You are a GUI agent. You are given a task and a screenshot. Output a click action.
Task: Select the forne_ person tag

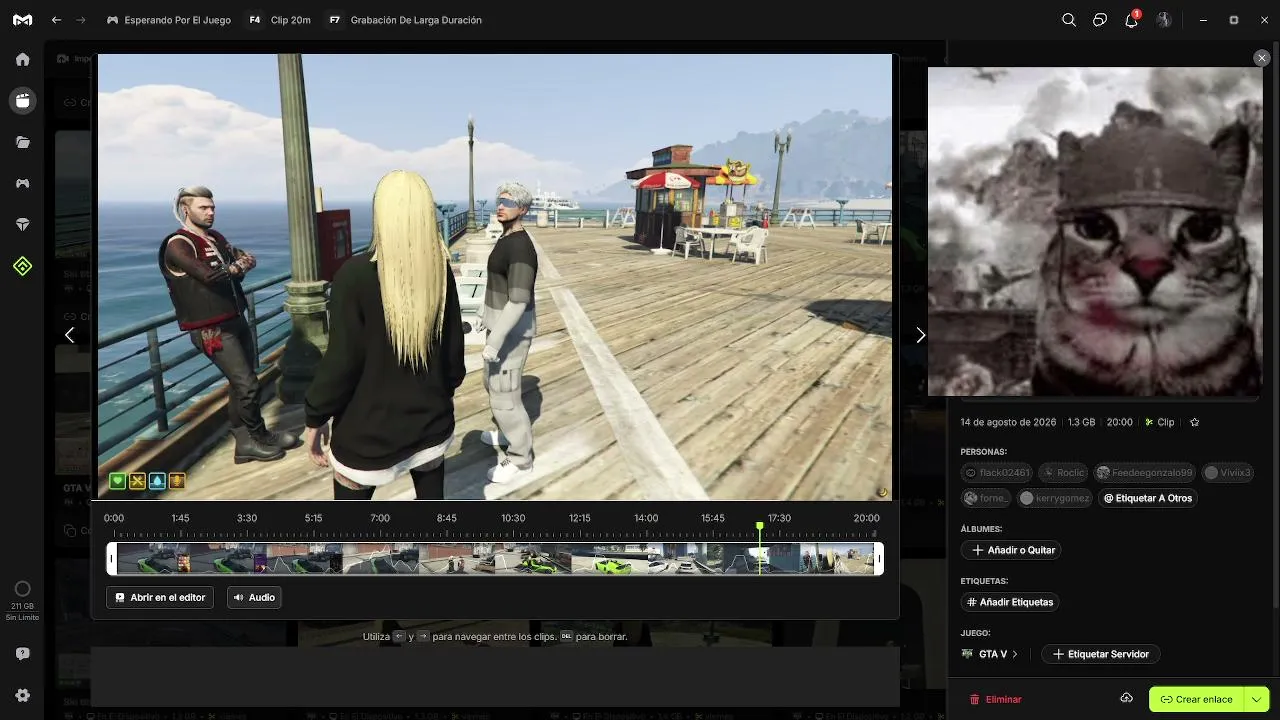(986, 498)
